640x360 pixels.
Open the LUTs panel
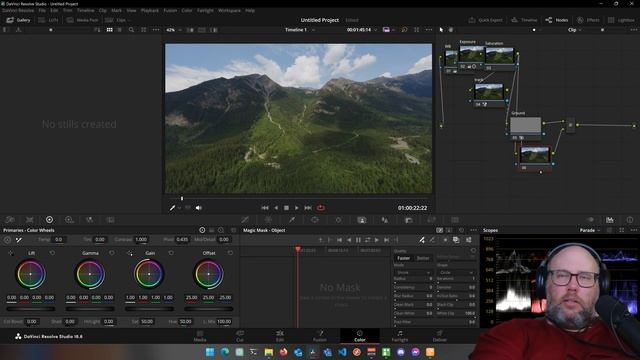(48, 20)
